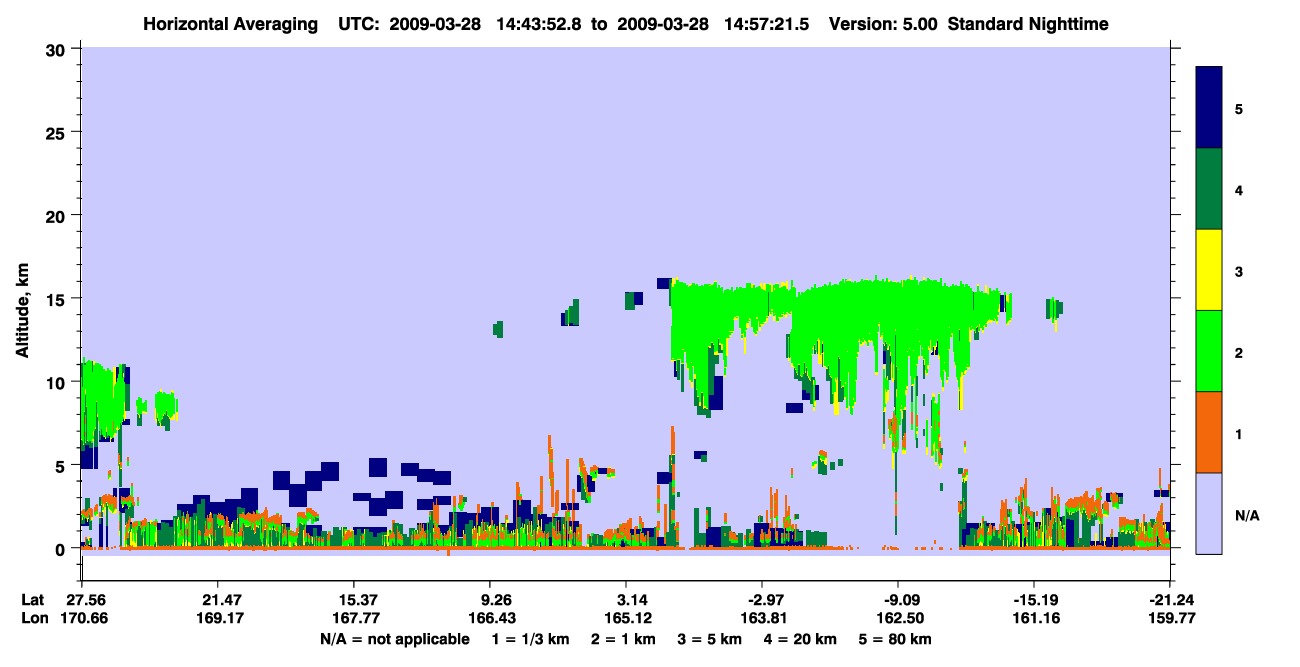Click the longitude value 165.12
This screenshot has width=1300, height=667.
point(626,618)
